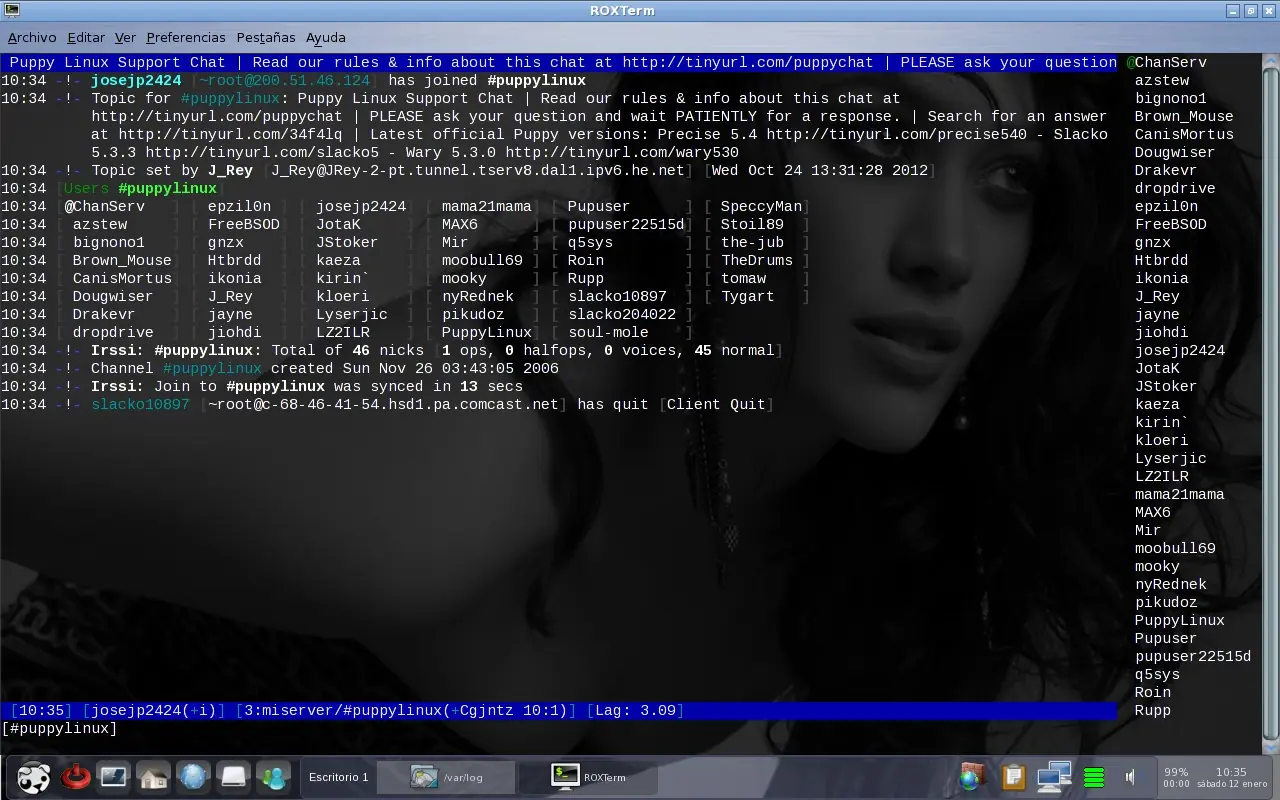This screenshot has height=800, width=1280.
Task: Open the Puppy Linux start menu icon
Action: (34, 777)
